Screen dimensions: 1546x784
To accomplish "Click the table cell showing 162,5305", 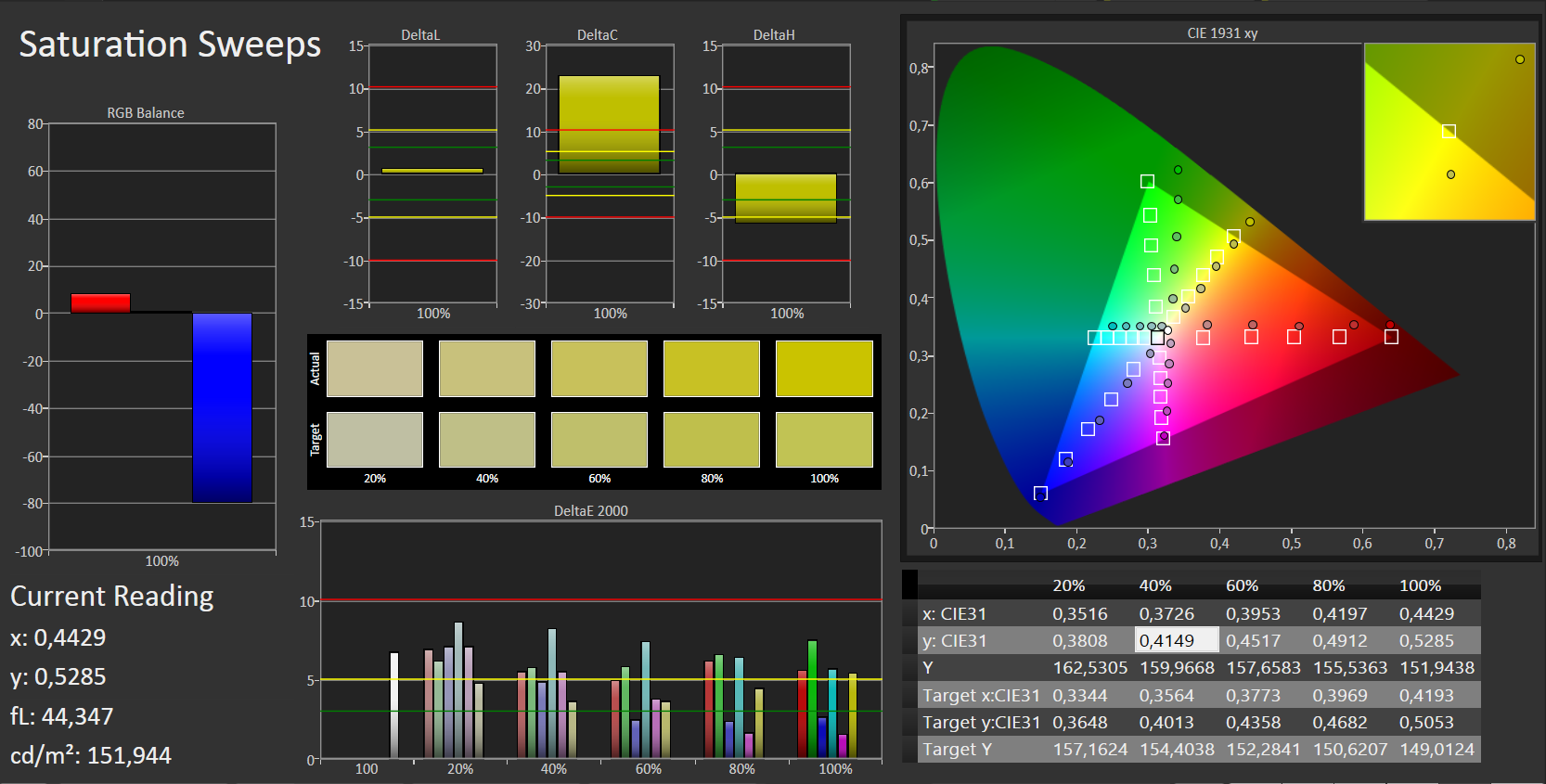I will click(1090, 668).
